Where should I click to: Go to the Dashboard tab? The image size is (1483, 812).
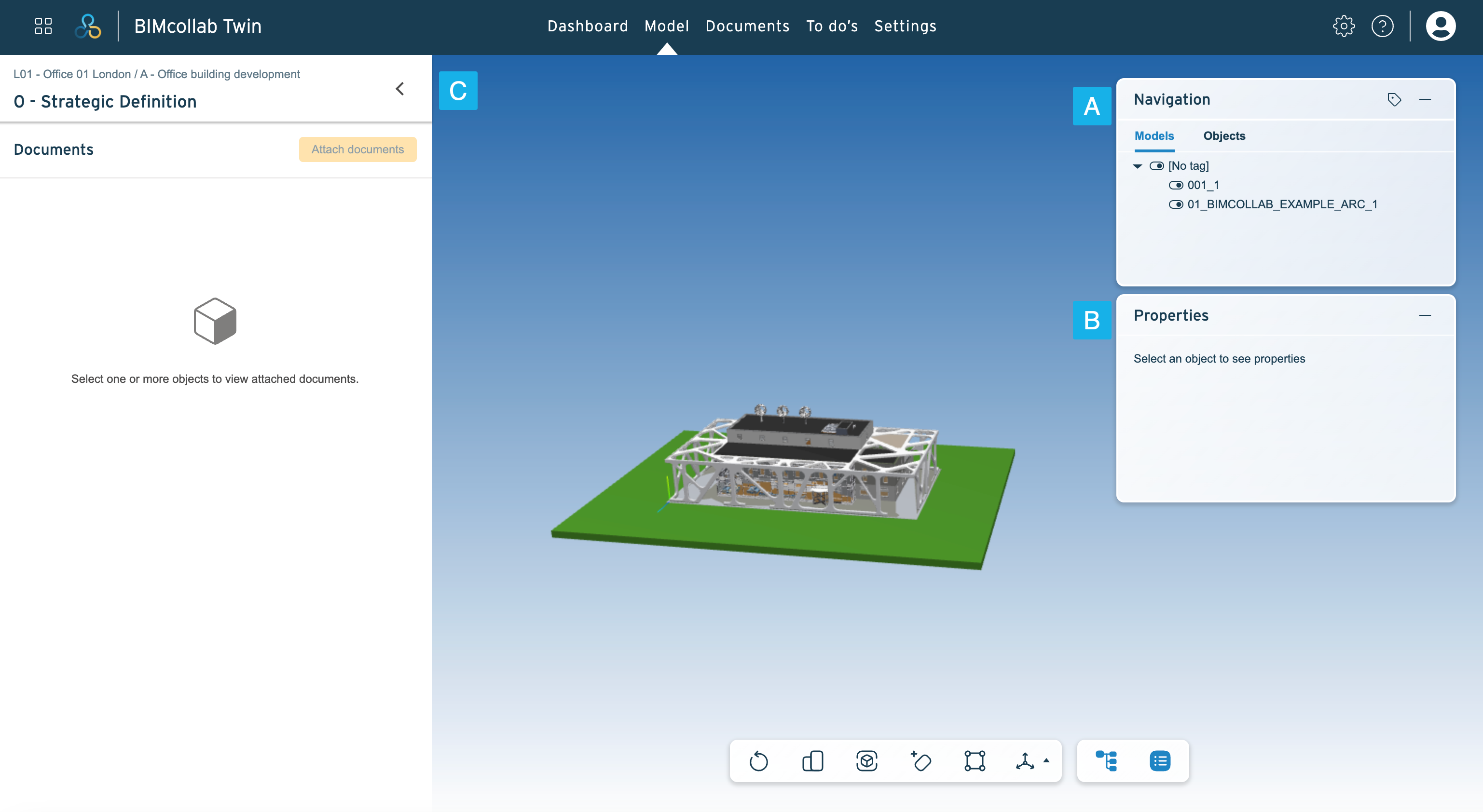(x=587, y=26)
